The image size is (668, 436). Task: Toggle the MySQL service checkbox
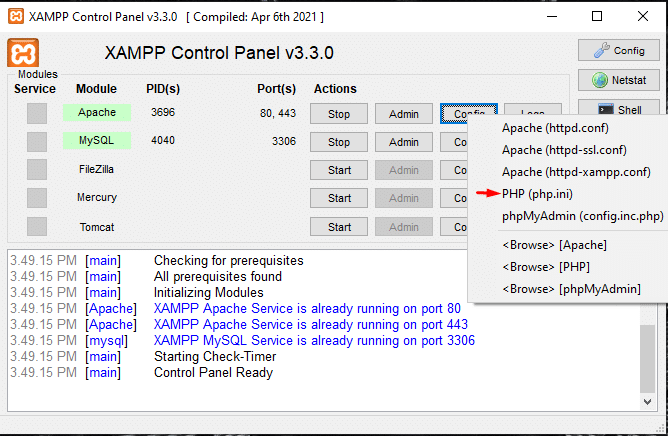[x=37, y=141]
